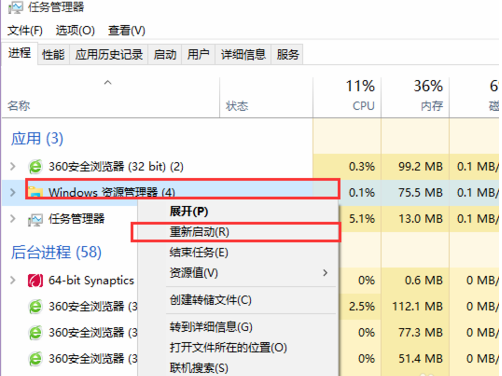502x376 pixels.
Task: Open the 资源值(V) submenu arrow
Action: [x=325, y=273]
